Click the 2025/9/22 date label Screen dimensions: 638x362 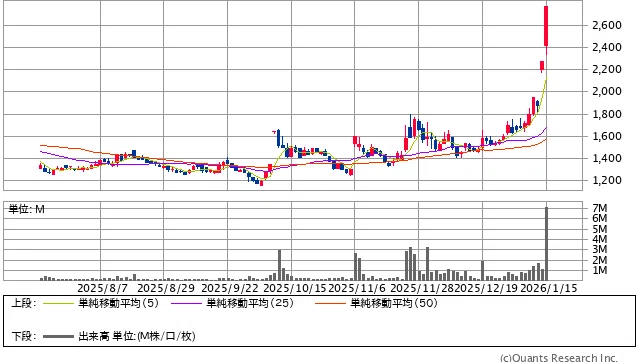[230, 288]
